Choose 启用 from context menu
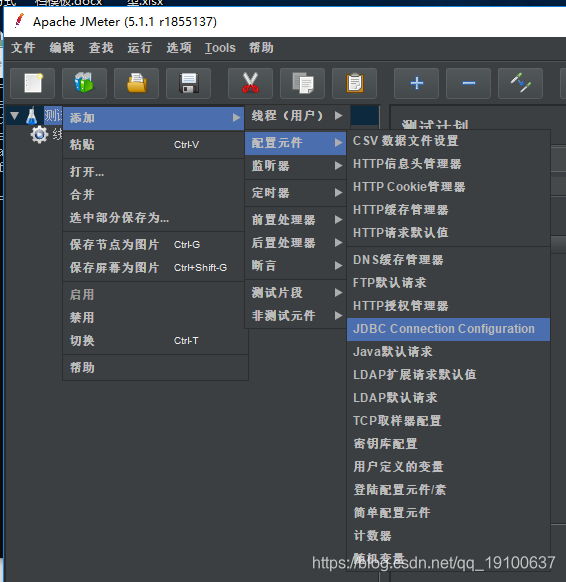The height and width of the screenshot is (582, 566). coord(154,295)
